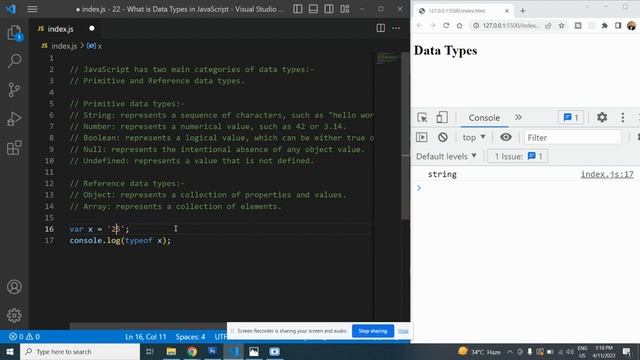
Task: Open Chrome profile avatar
Action: pyautogui.click(x=631, y=25)
